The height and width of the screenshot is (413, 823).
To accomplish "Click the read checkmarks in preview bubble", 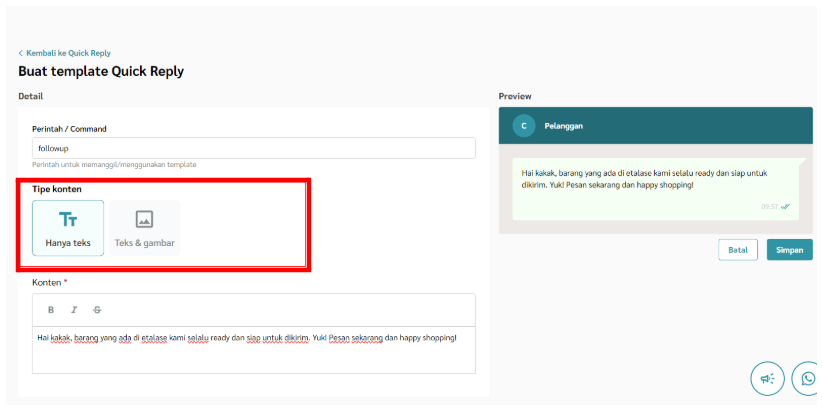I will point(786,207).
